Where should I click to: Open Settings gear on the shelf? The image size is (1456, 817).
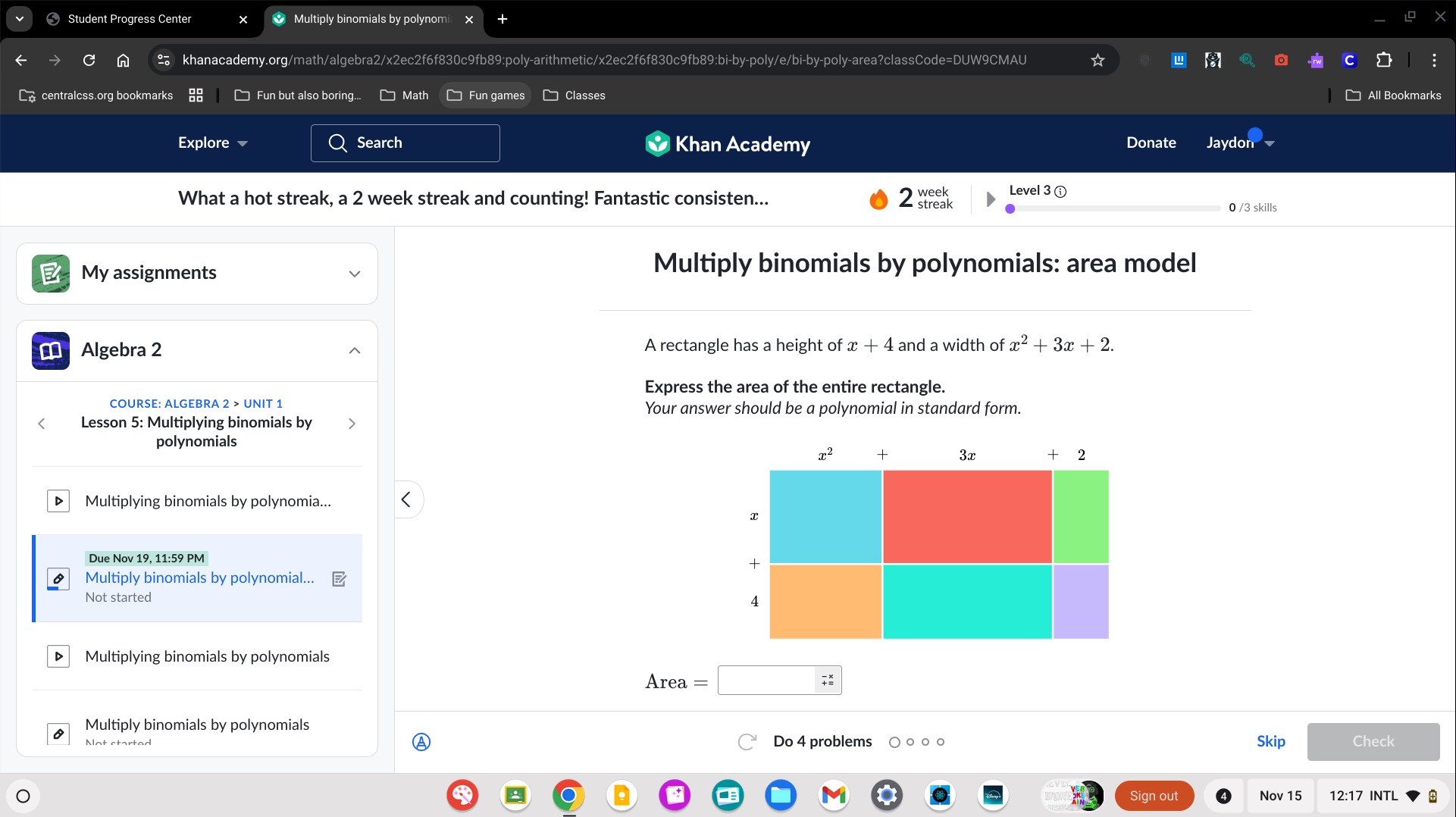click(887, 795)
